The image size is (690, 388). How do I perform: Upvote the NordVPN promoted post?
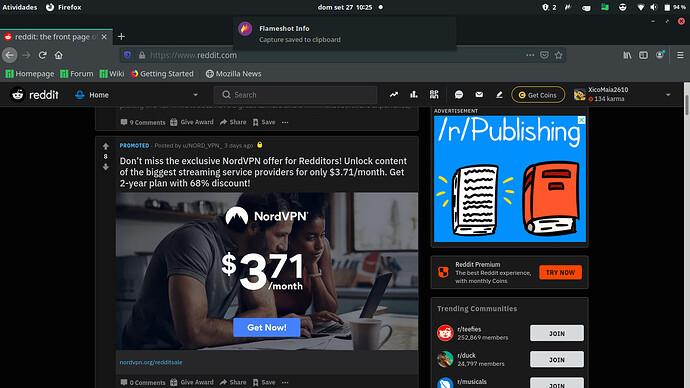click(x=106, y=146)
